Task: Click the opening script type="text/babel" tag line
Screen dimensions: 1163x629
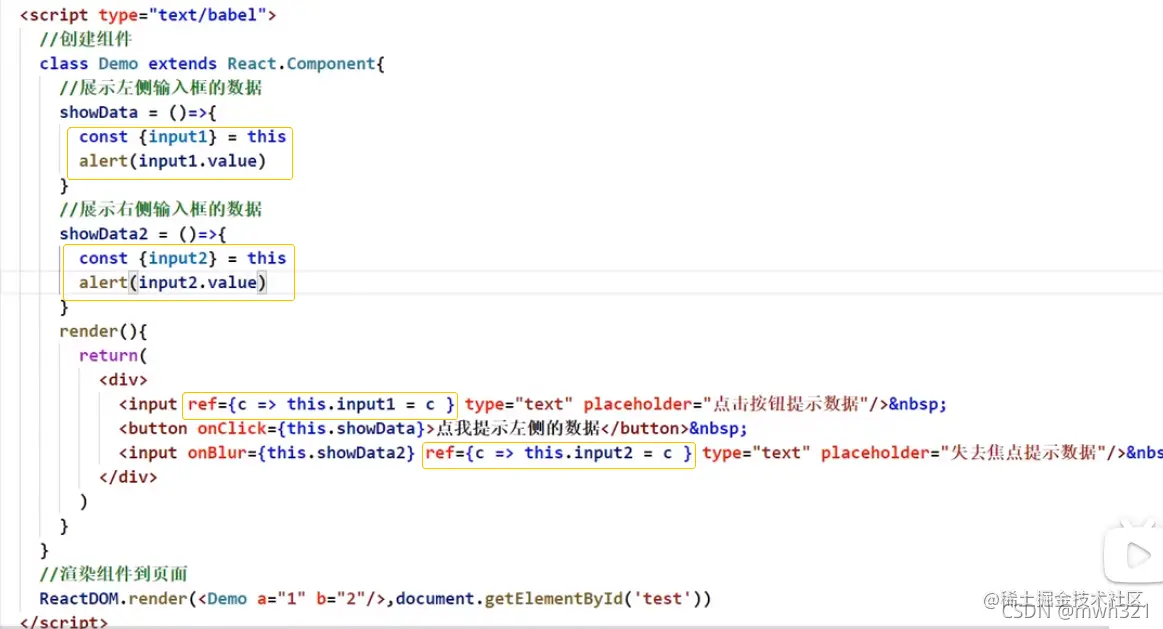Action: (148, 15)
